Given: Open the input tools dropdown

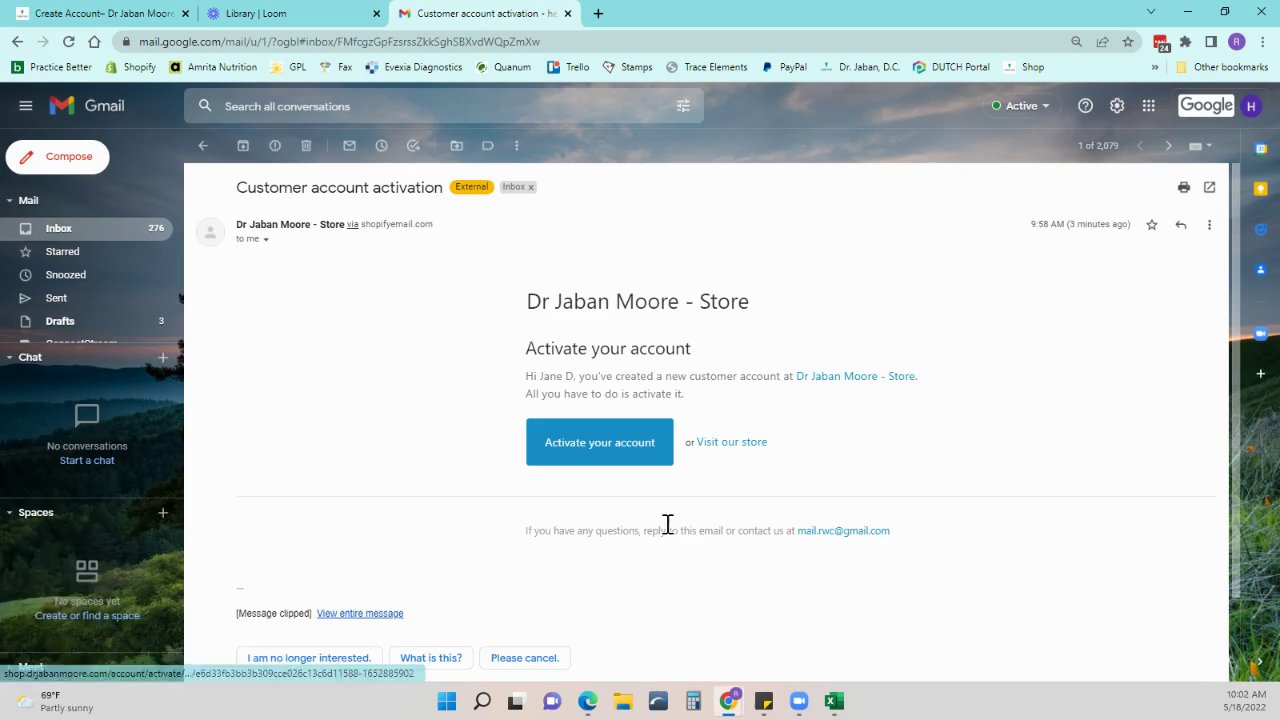Looking at the screenshot, I should point(1199,146).
